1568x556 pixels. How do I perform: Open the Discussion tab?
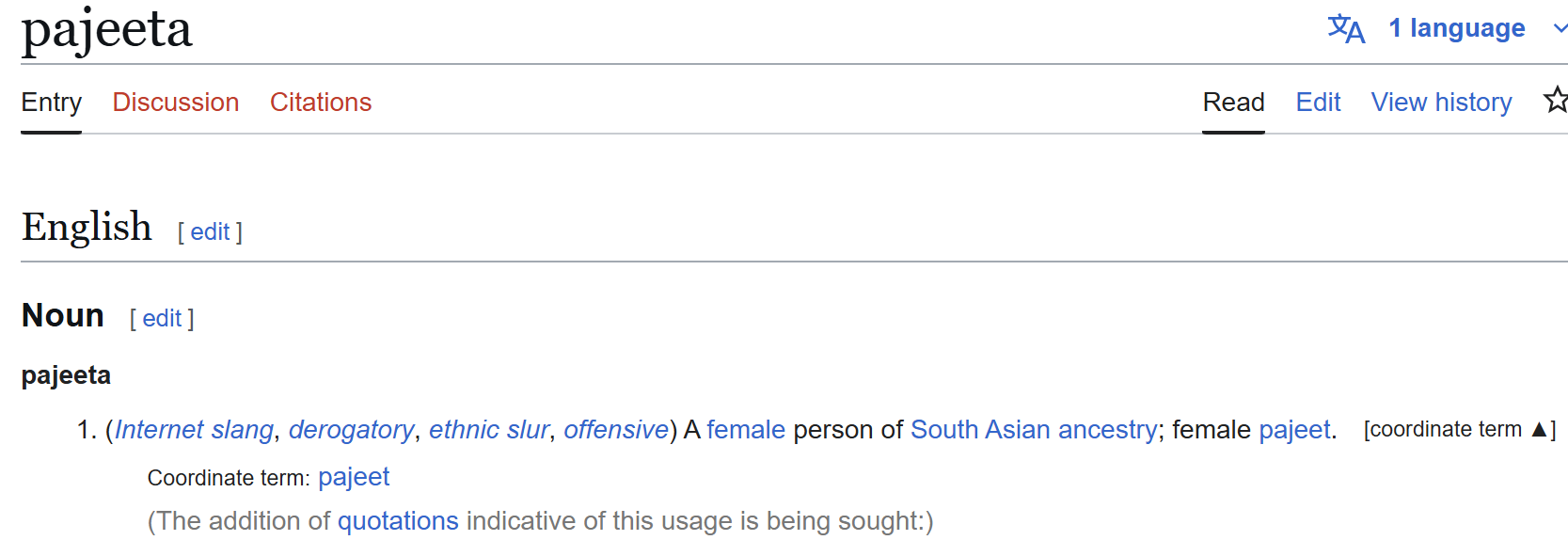176,103
